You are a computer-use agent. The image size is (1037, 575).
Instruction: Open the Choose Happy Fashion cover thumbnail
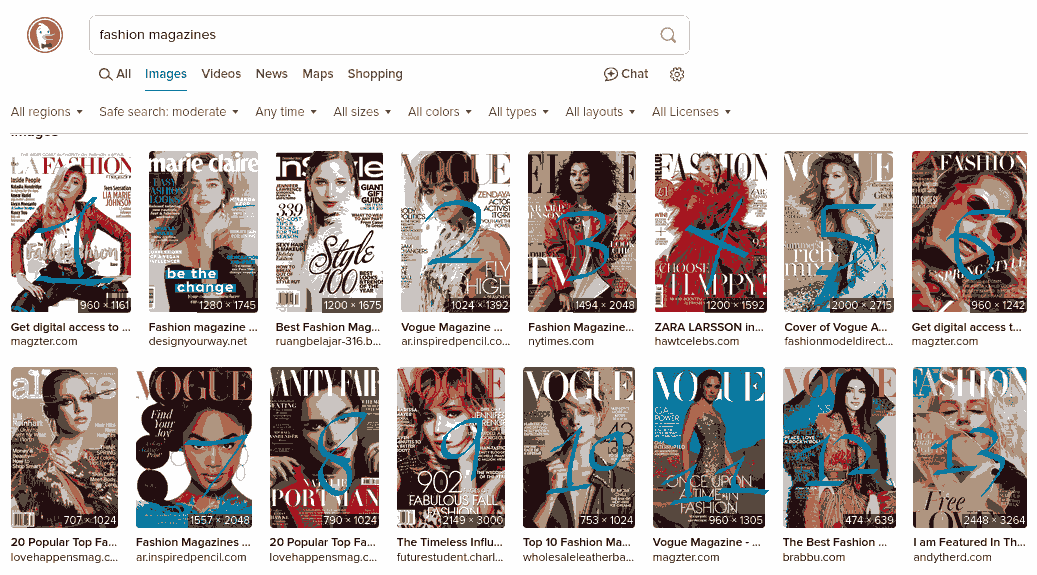(710, 232)
